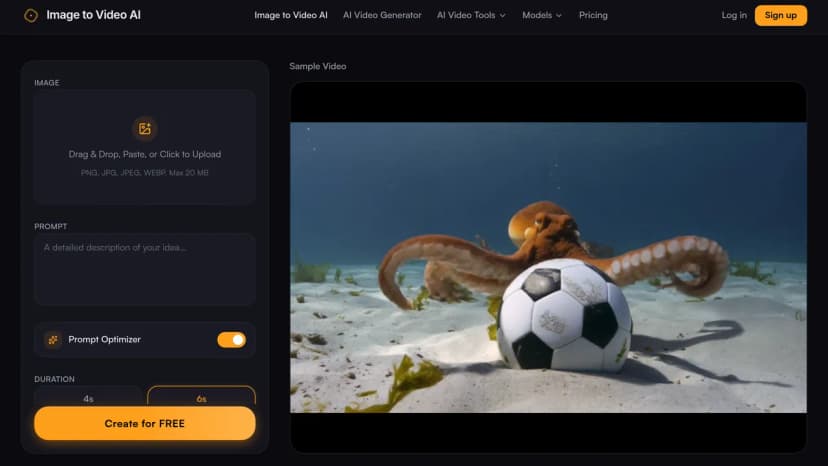Click the PROMPT section label

51,227
